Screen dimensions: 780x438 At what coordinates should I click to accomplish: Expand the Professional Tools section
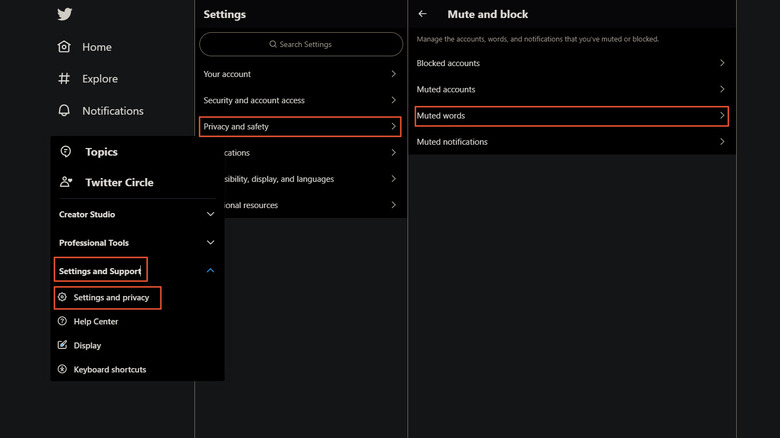pyautogui.click(x=210, y=242)
